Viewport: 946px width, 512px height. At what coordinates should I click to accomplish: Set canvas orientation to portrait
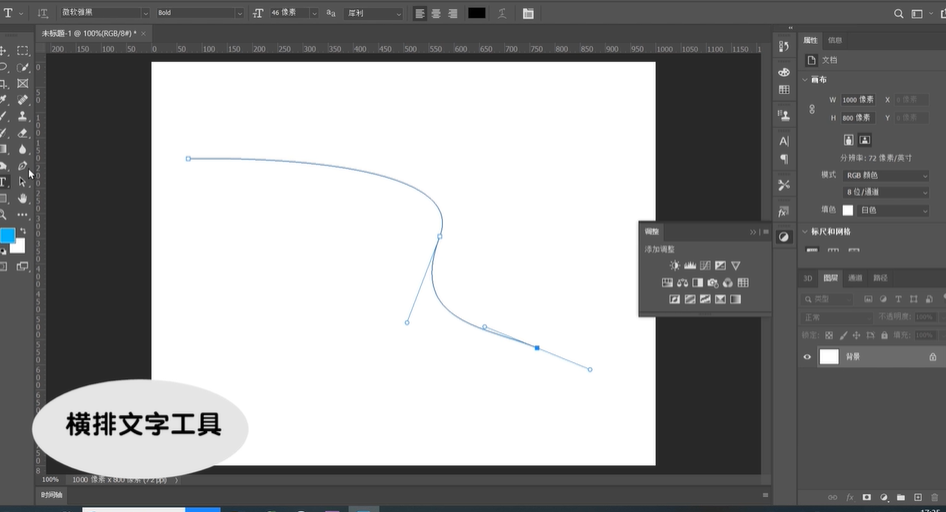[x=848, y=140]
